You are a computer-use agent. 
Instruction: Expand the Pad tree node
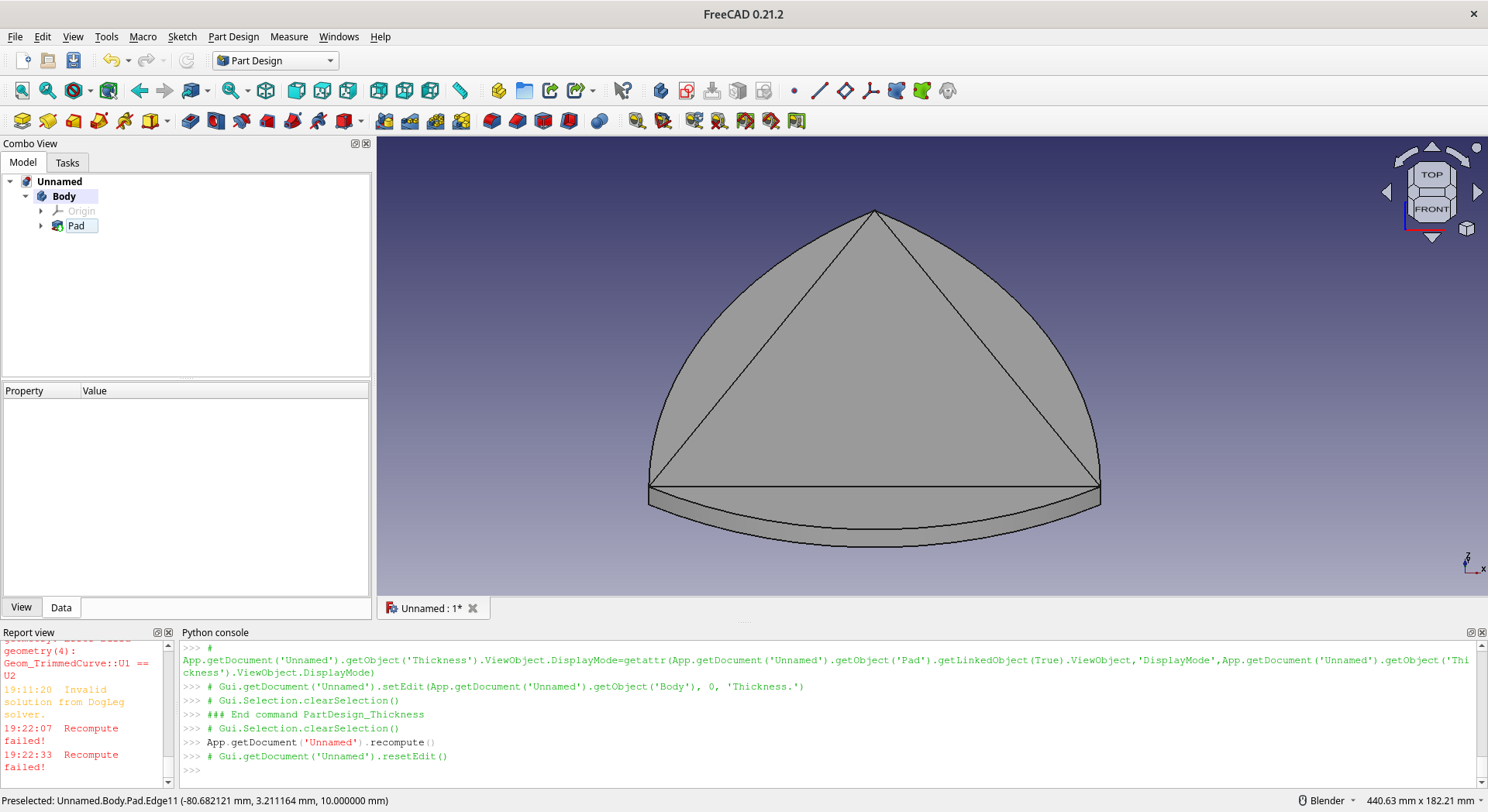tap(41, 226)
